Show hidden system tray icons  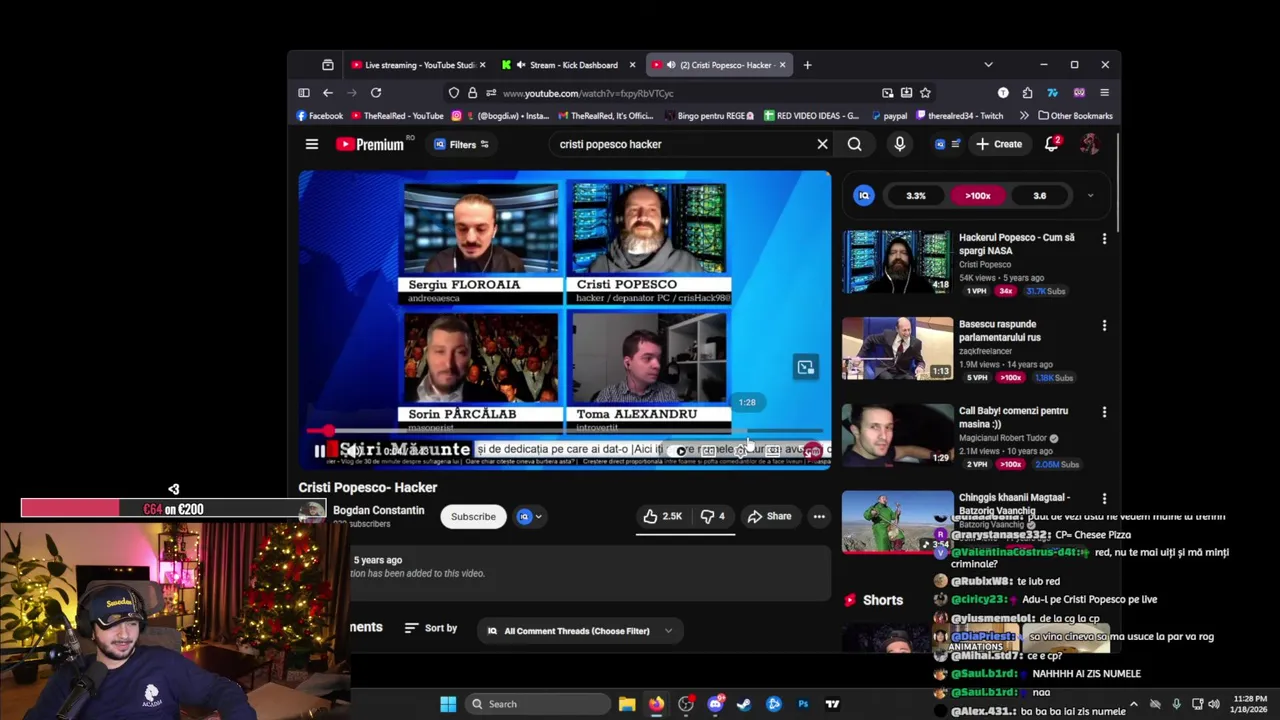(x=1133, y=704)
